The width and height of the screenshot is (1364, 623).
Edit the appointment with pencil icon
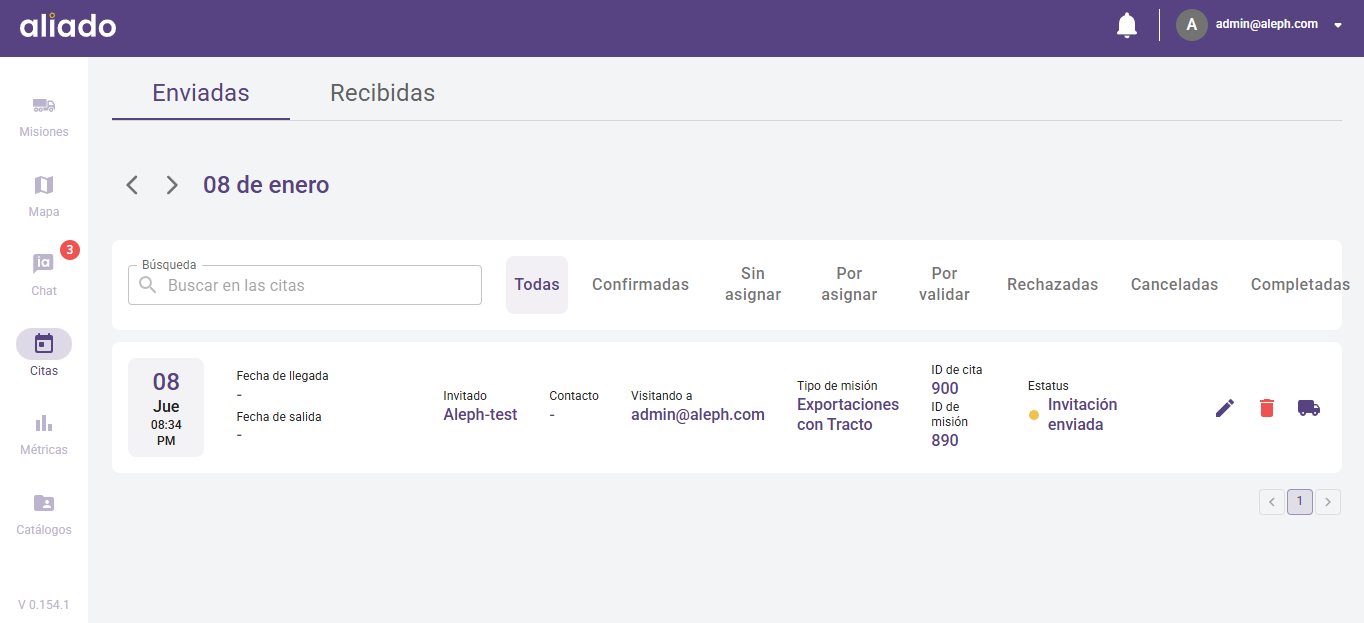coord(1225,408)
